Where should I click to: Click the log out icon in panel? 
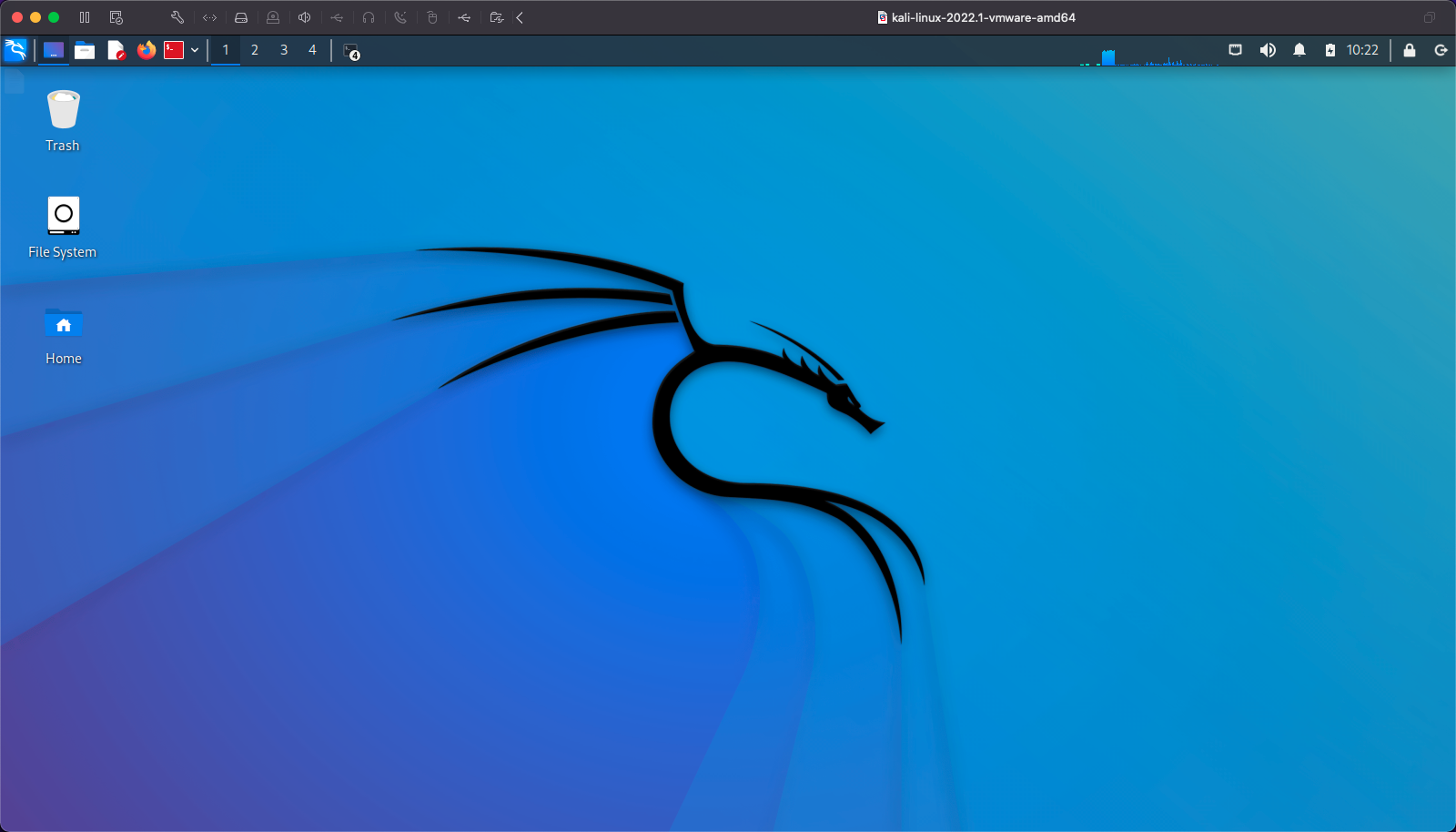(x=1441, y=50)
